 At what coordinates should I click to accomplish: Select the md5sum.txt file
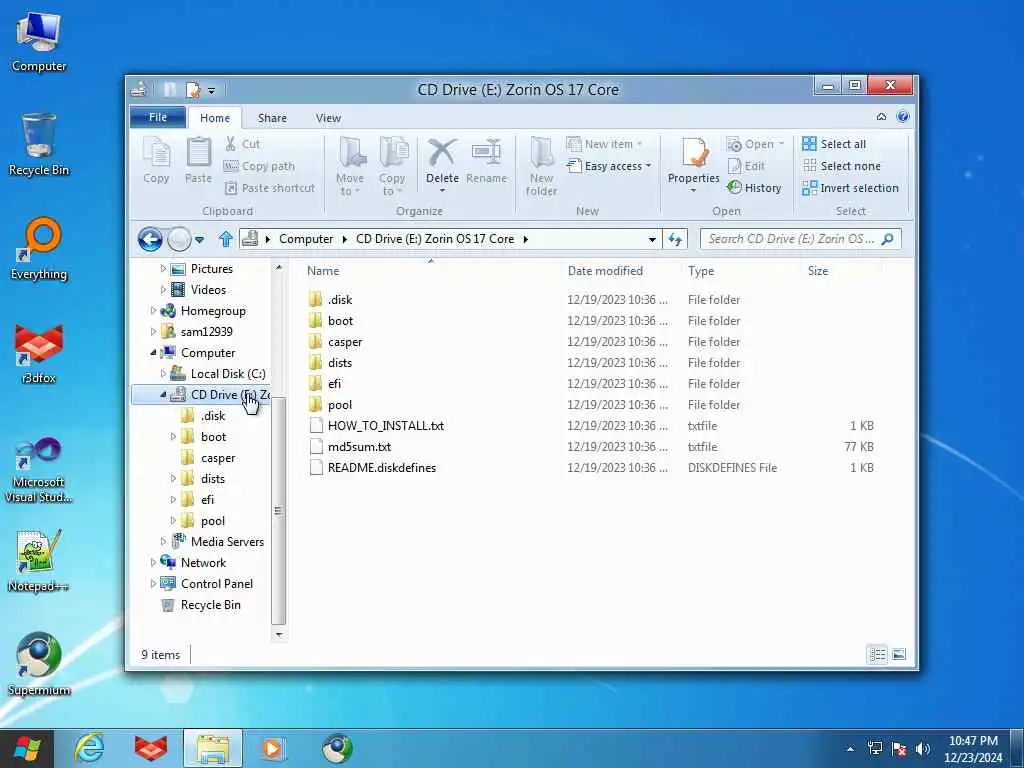tap(359, 447)
